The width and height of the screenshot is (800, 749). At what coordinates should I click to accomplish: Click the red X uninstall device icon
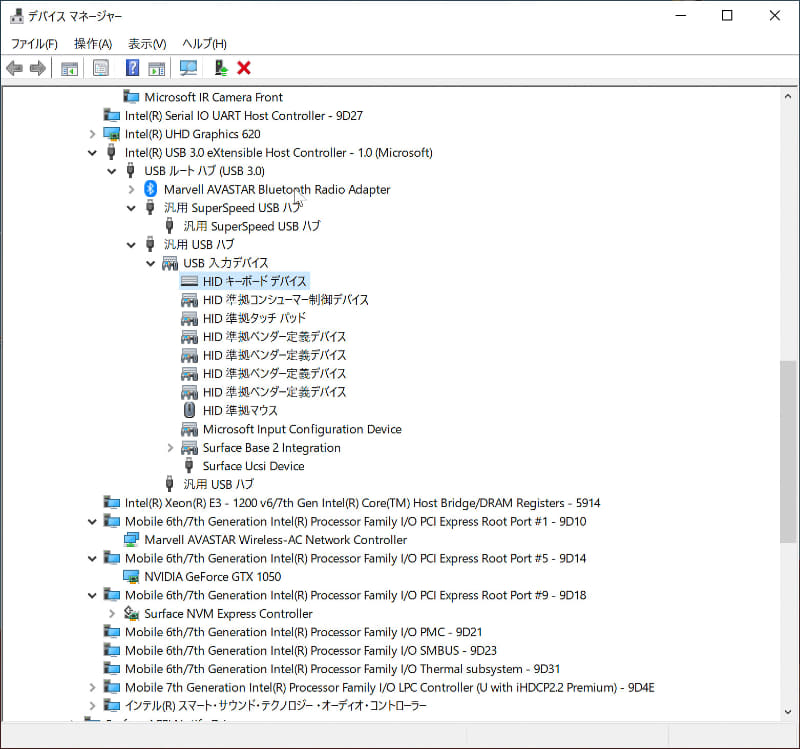coord(244,68)
